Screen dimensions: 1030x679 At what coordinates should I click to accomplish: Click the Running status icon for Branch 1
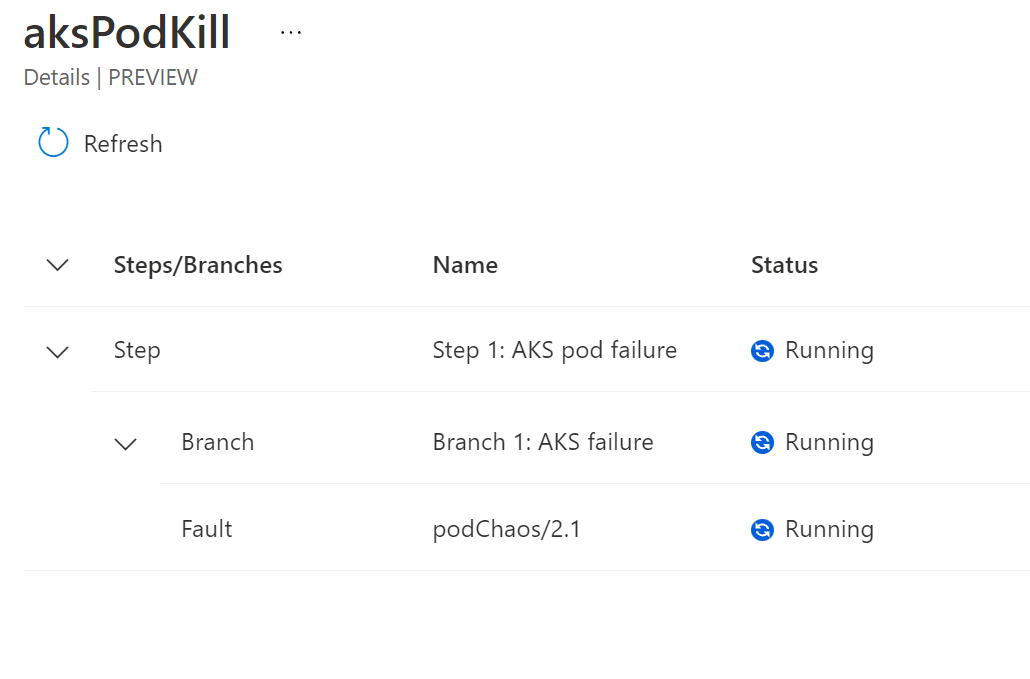coord(762,443)
